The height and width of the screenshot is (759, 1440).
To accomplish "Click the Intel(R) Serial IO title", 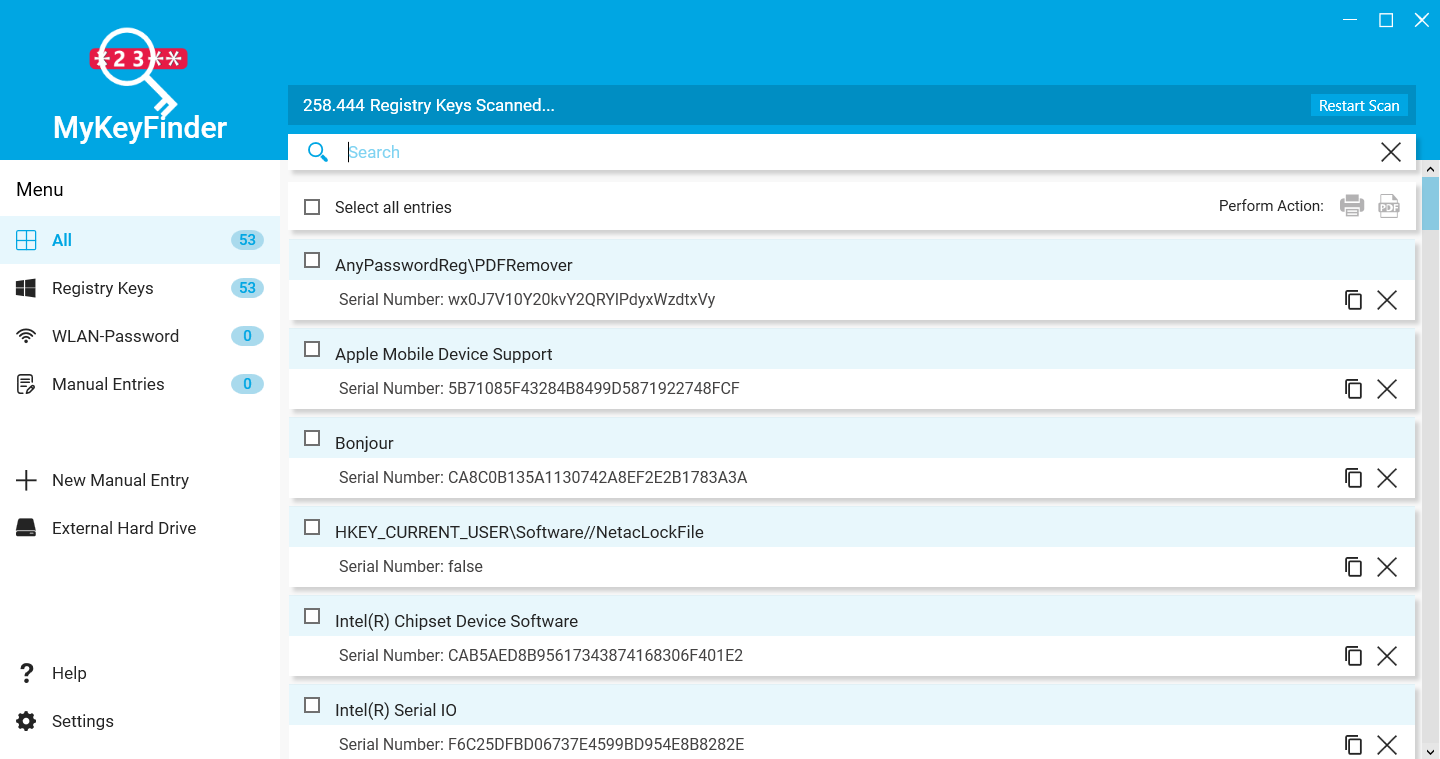I will (x=396, y=710).
